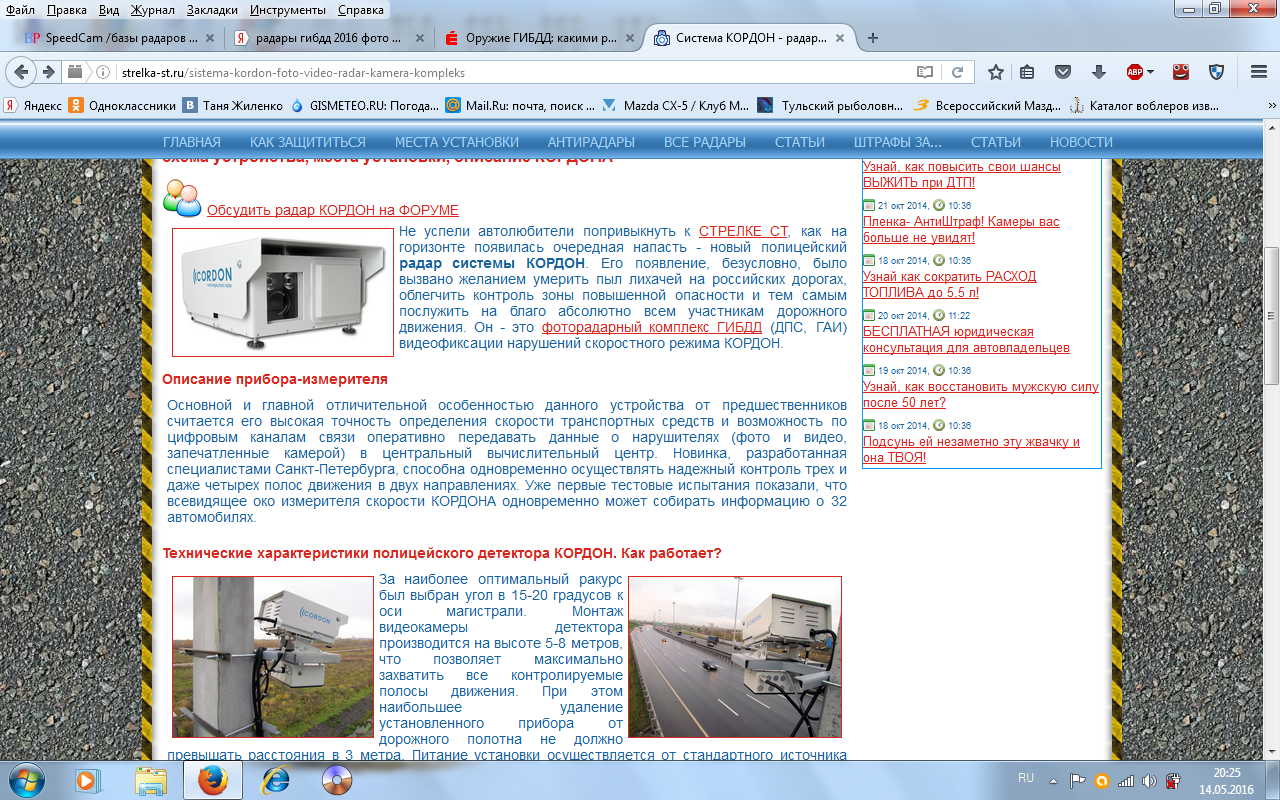Open link Обсудить радар КОРДОН на ФОРУМЕ
Screen dimensions: 1280x800
[332, 210]
